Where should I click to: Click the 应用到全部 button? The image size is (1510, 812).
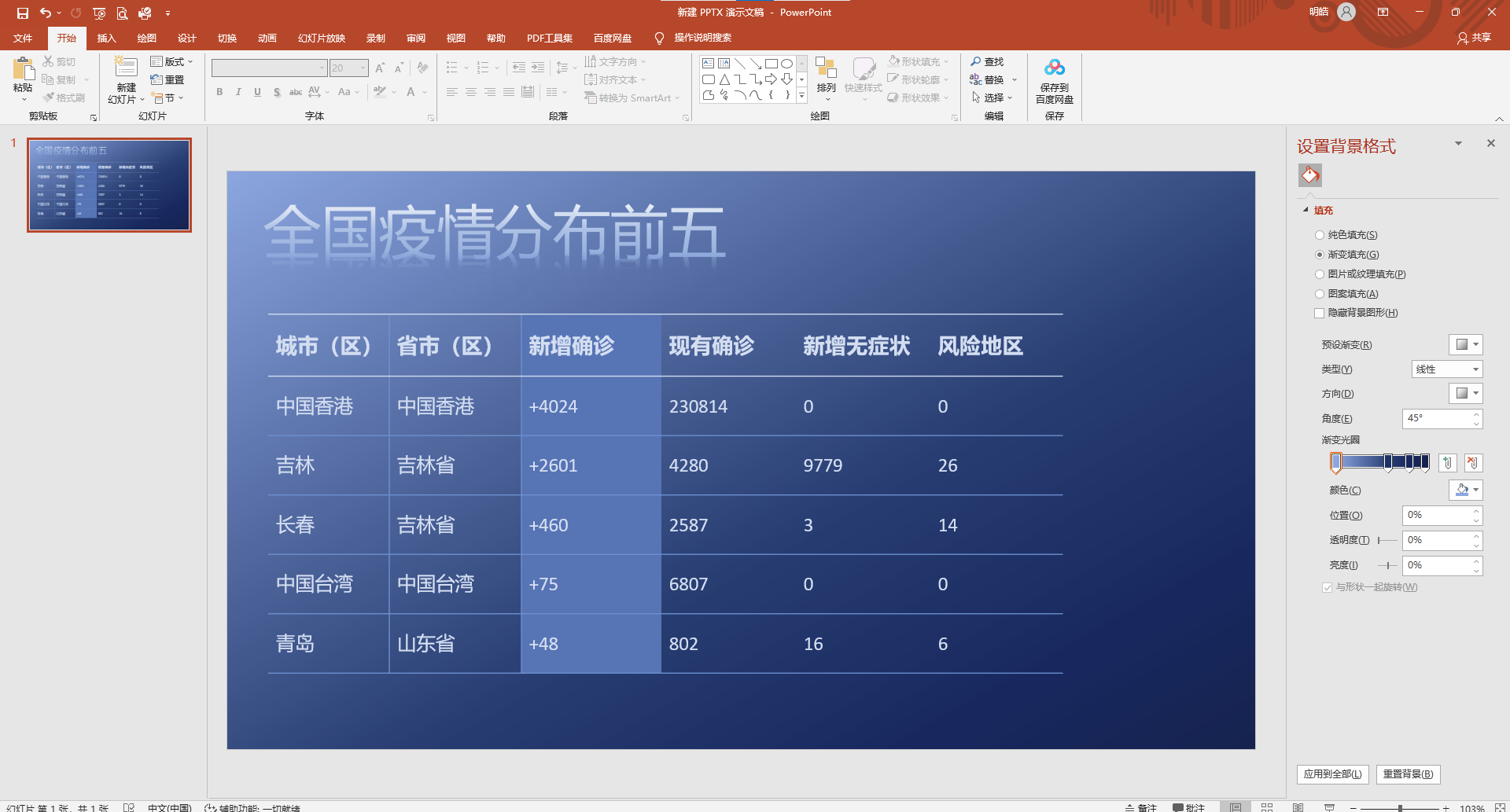pyautogui.click(x=1332, y=773)
